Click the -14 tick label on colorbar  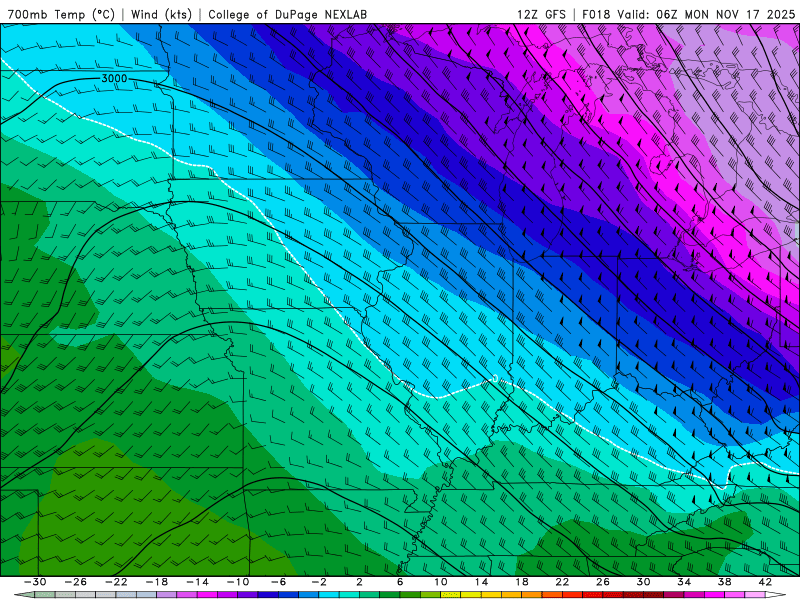click(197, 582)
